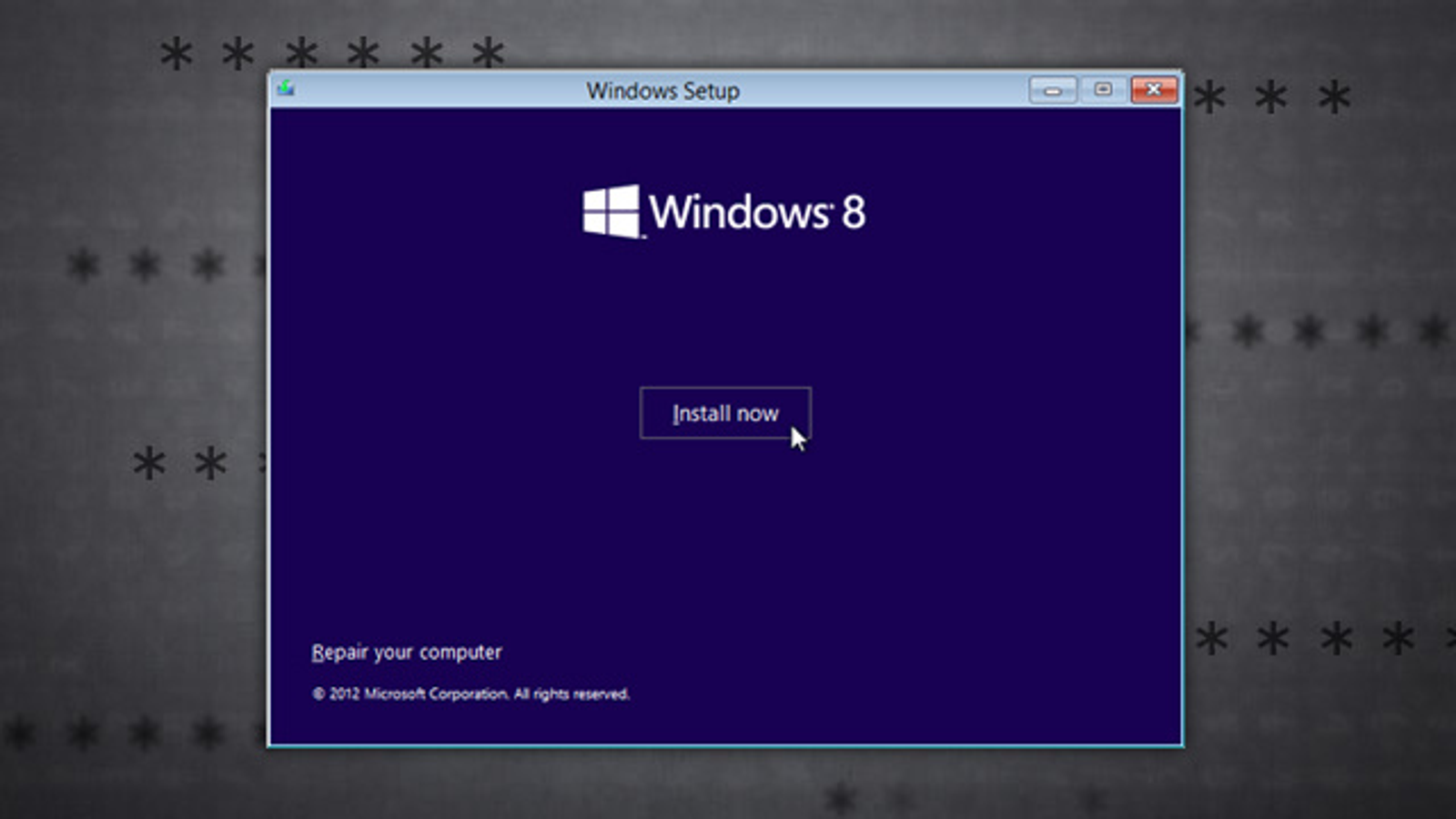1456x819 pixels.
Task: Click the Windows Setup title text
Action: pos(662,91)
